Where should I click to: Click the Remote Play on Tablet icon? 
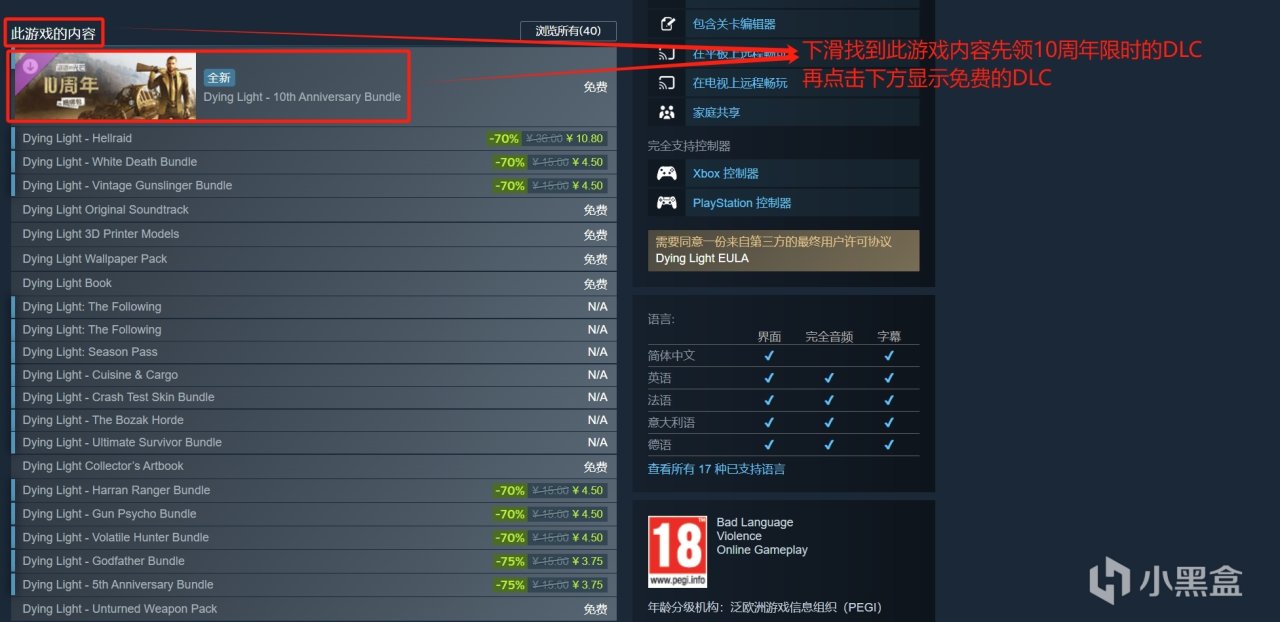point(667,53)
